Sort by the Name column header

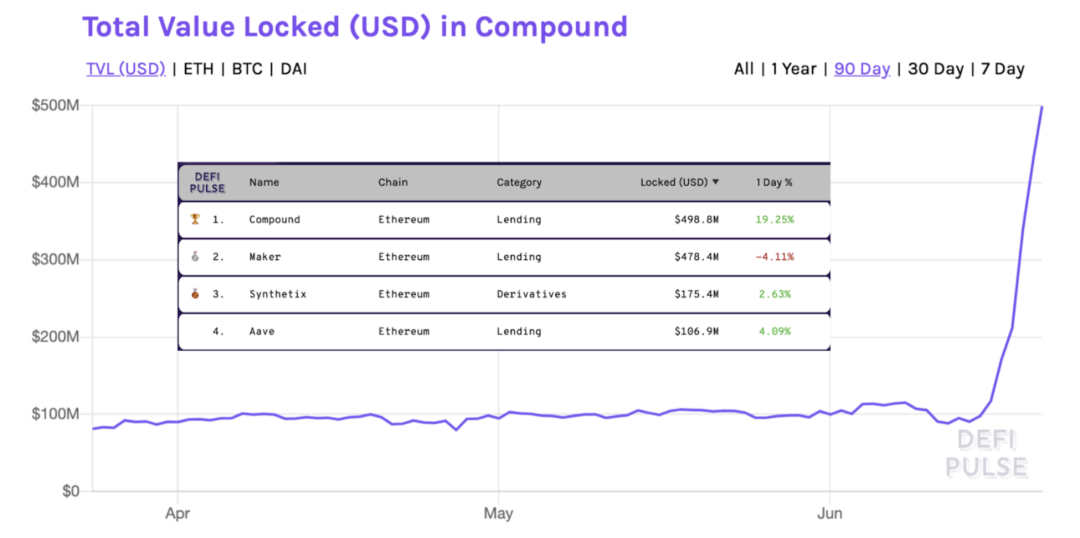[264, 183]
